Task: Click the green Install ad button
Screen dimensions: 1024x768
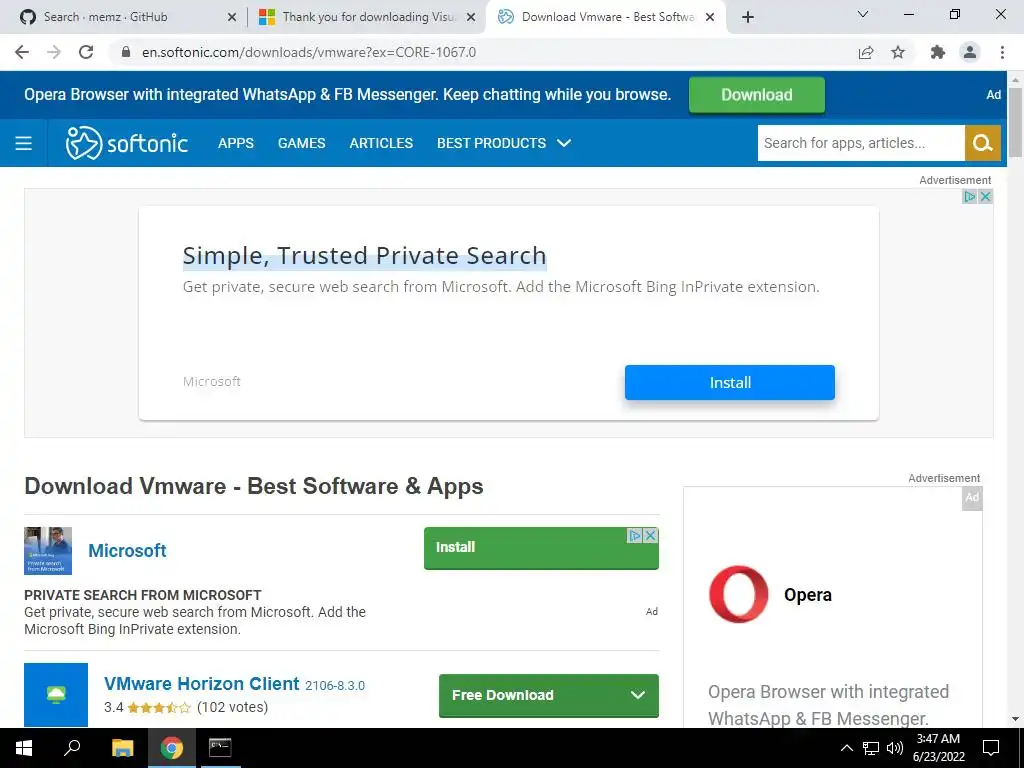Action: click(541, 548)
